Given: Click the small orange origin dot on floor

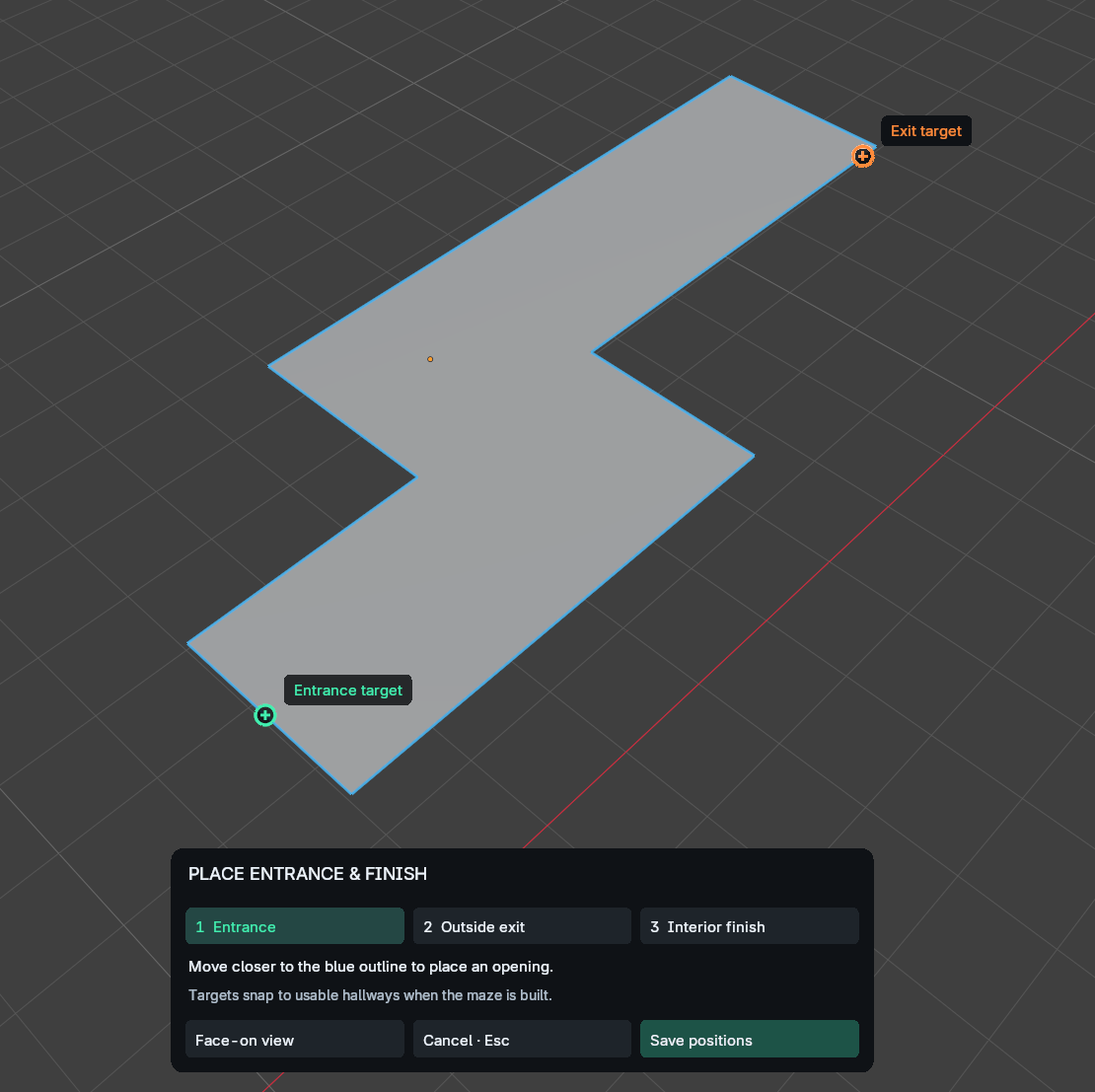Looking at the screenshot, I should (430, 359).
